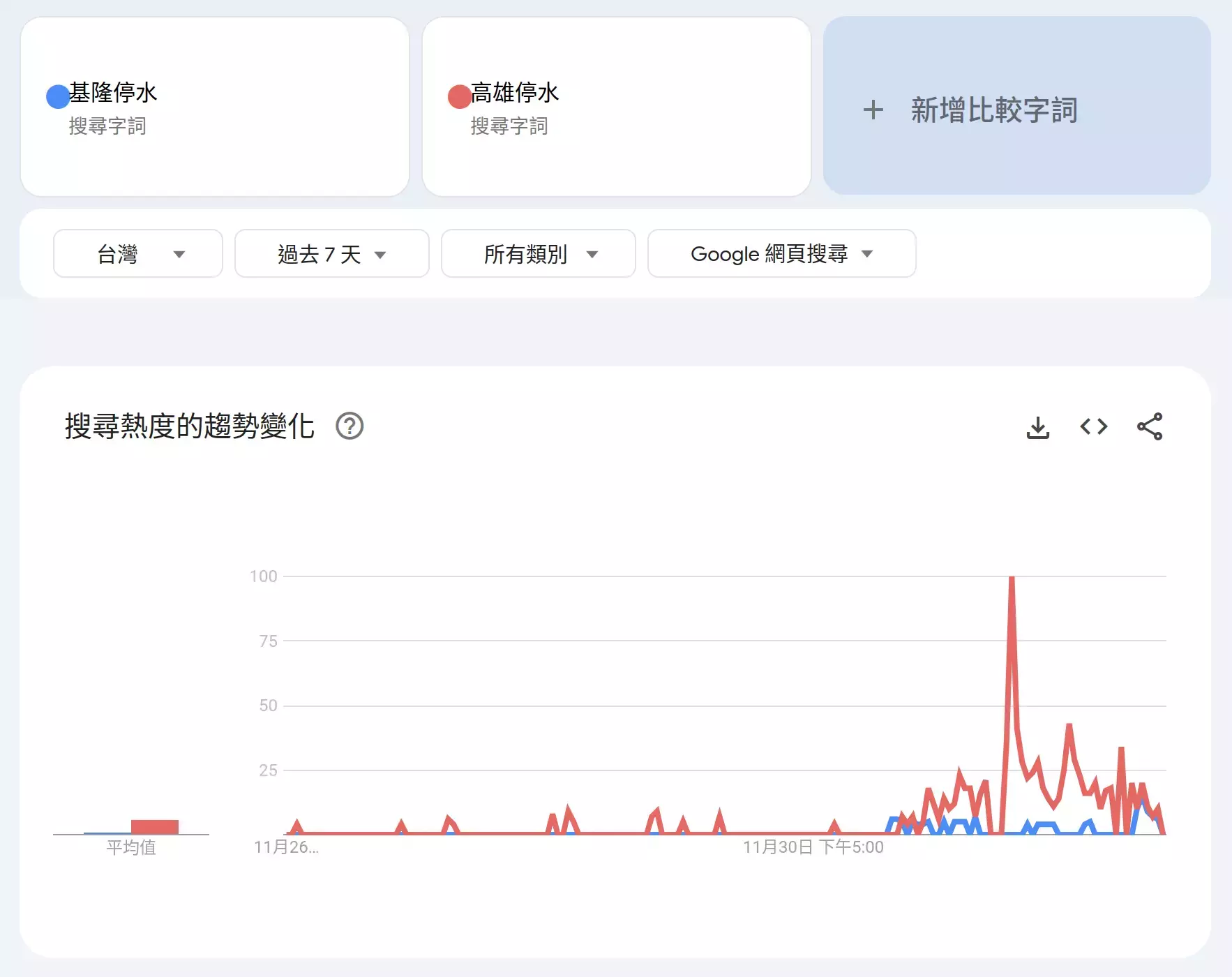This screenshot has width=1232, height=977.
Task: Click the plus icon to add comparison
Action: (873, 110)
